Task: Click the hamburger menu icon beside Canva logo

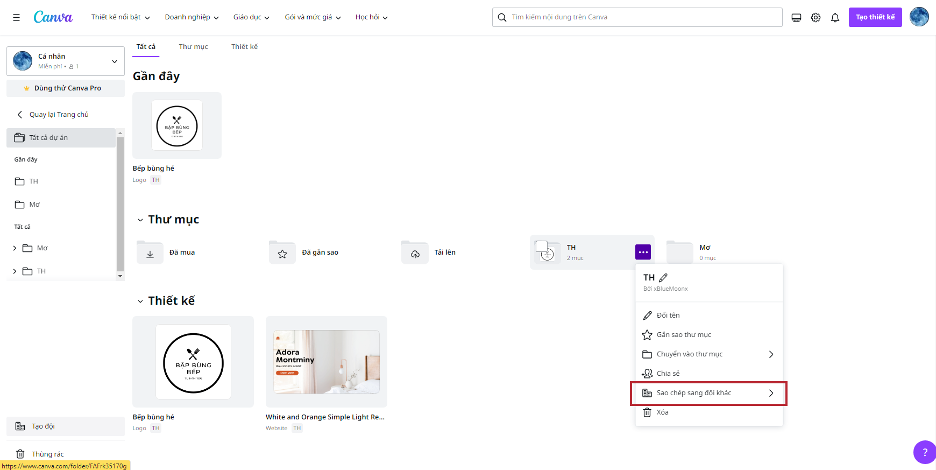Action: [16, 17]
